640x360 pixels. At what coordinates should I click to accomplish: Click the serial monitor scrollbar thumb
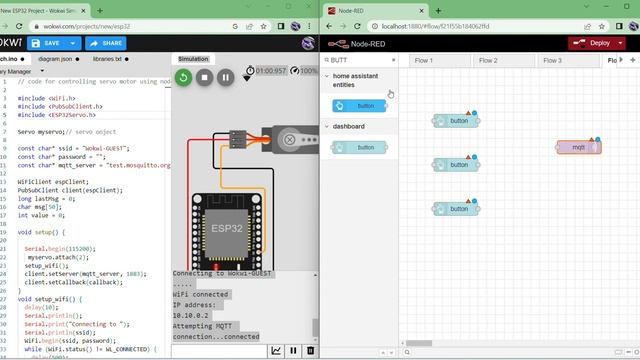coord(315,327)
